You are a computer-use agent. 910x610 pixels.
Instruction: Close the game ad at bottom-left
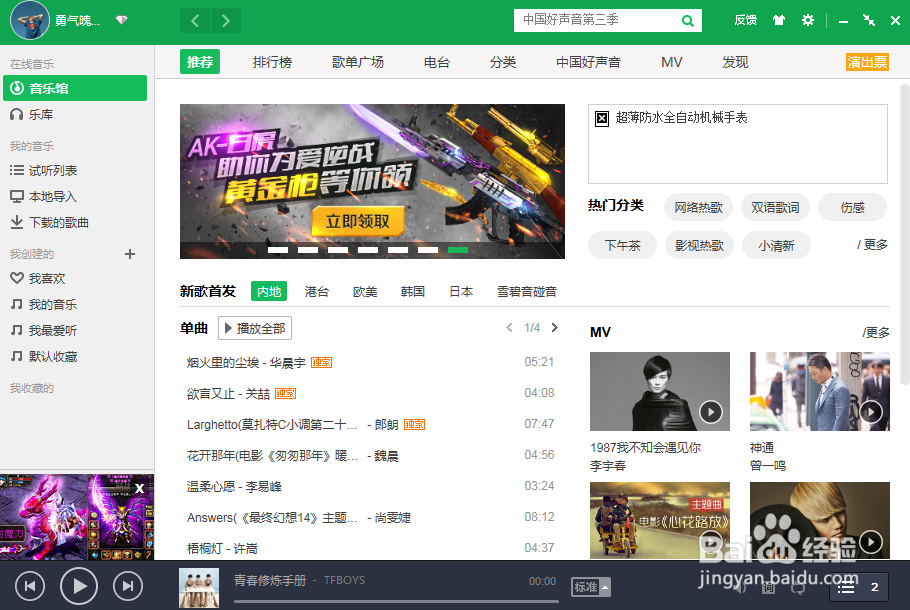point(139,489)
